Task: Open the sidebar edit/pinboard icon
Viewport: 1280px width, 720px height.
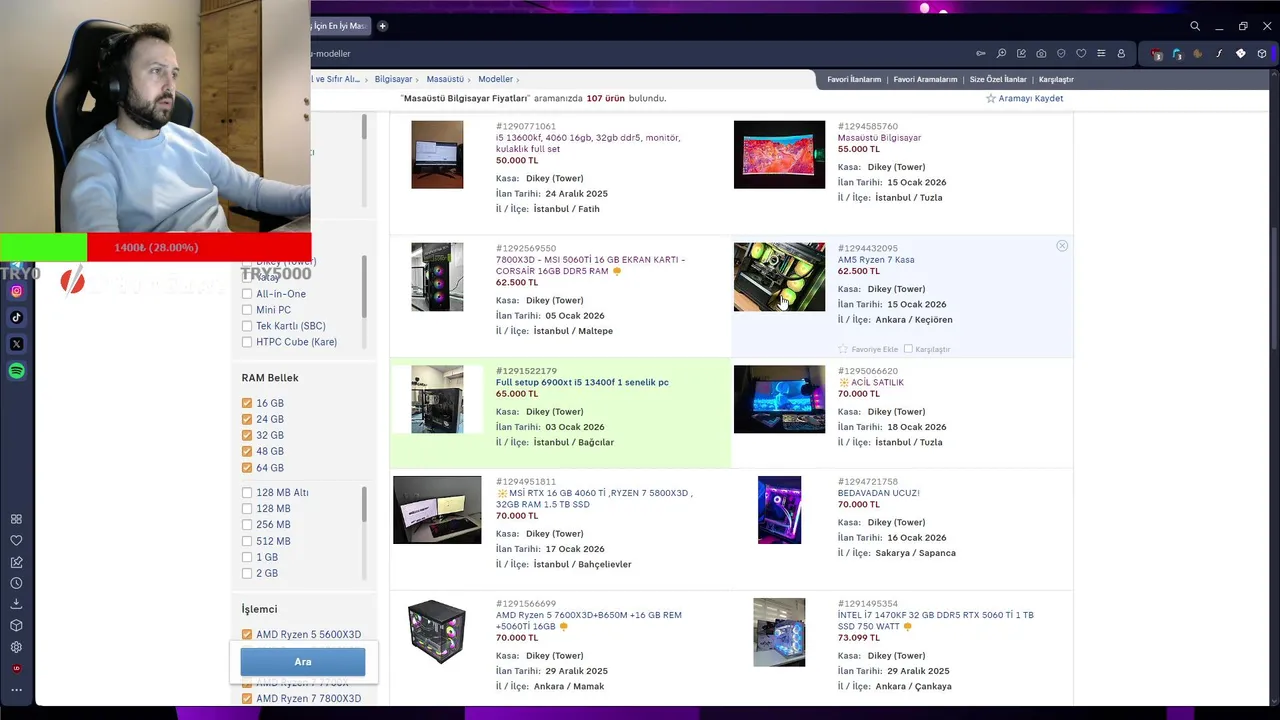Action: [x=16, y=562]
